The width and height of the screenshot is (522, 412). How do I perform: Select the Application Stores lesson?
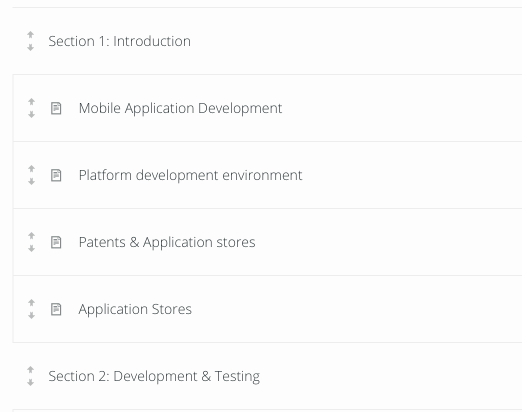tap(135, 309)
